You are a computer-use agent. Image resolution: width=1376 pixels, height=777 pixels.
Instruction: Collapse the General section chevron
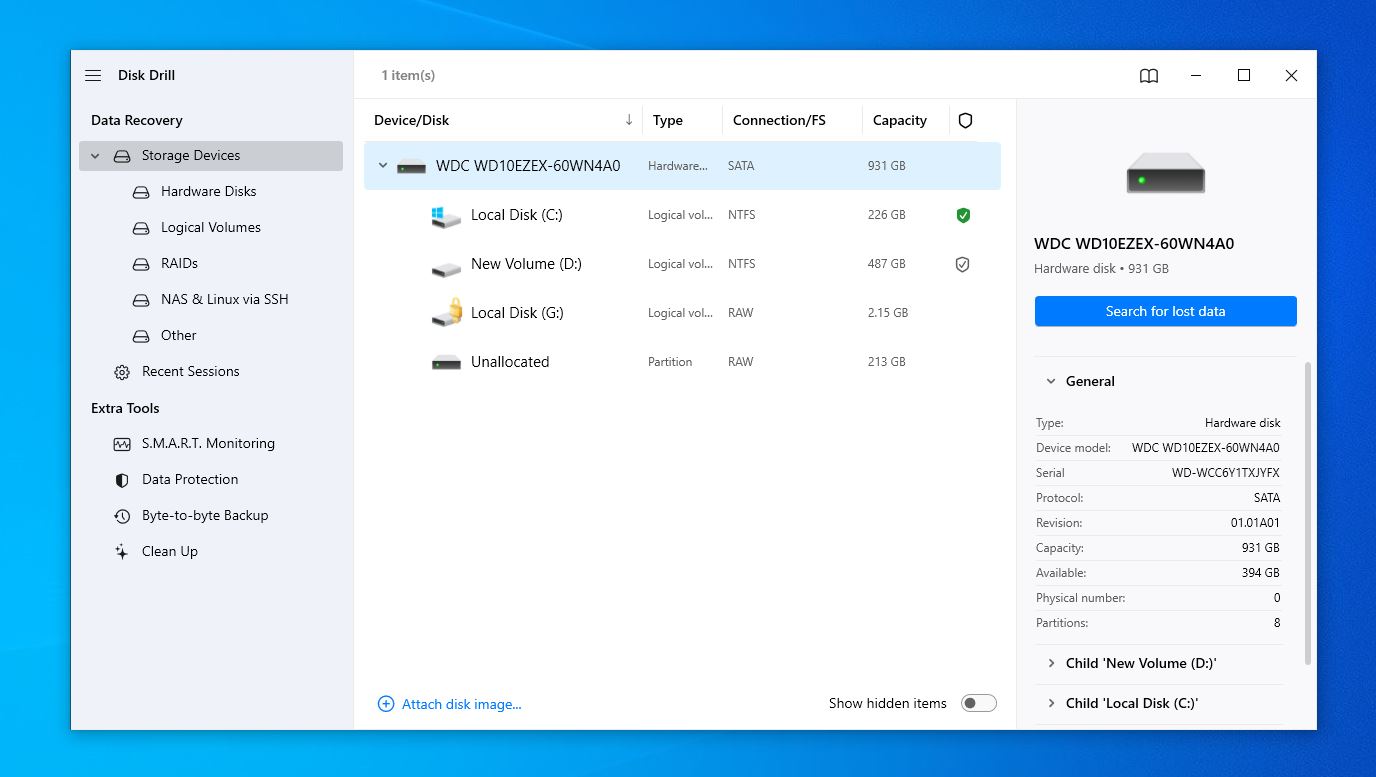point(1051,381)
